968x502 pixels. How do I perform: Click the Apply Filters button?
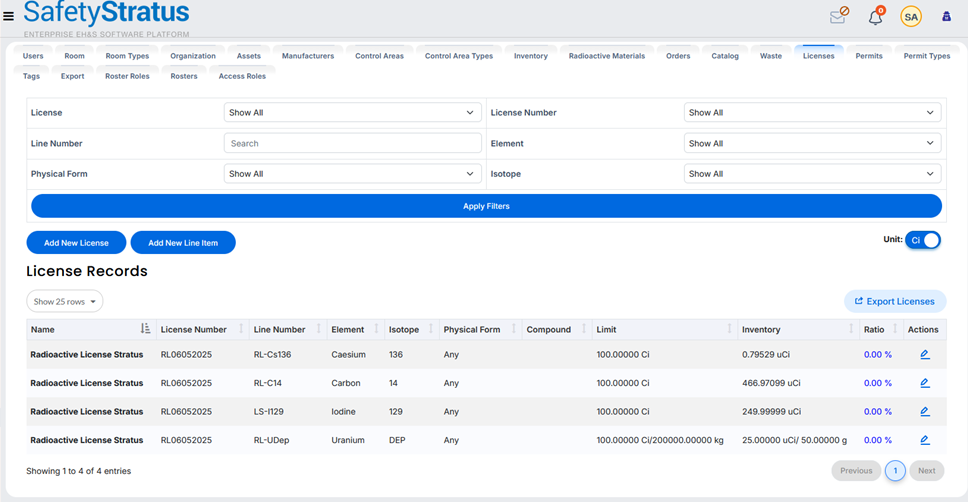coord(486,206)
